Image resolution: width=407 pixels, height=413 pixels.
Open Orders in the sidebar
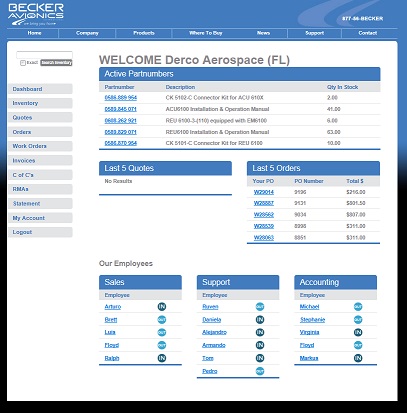40,132
